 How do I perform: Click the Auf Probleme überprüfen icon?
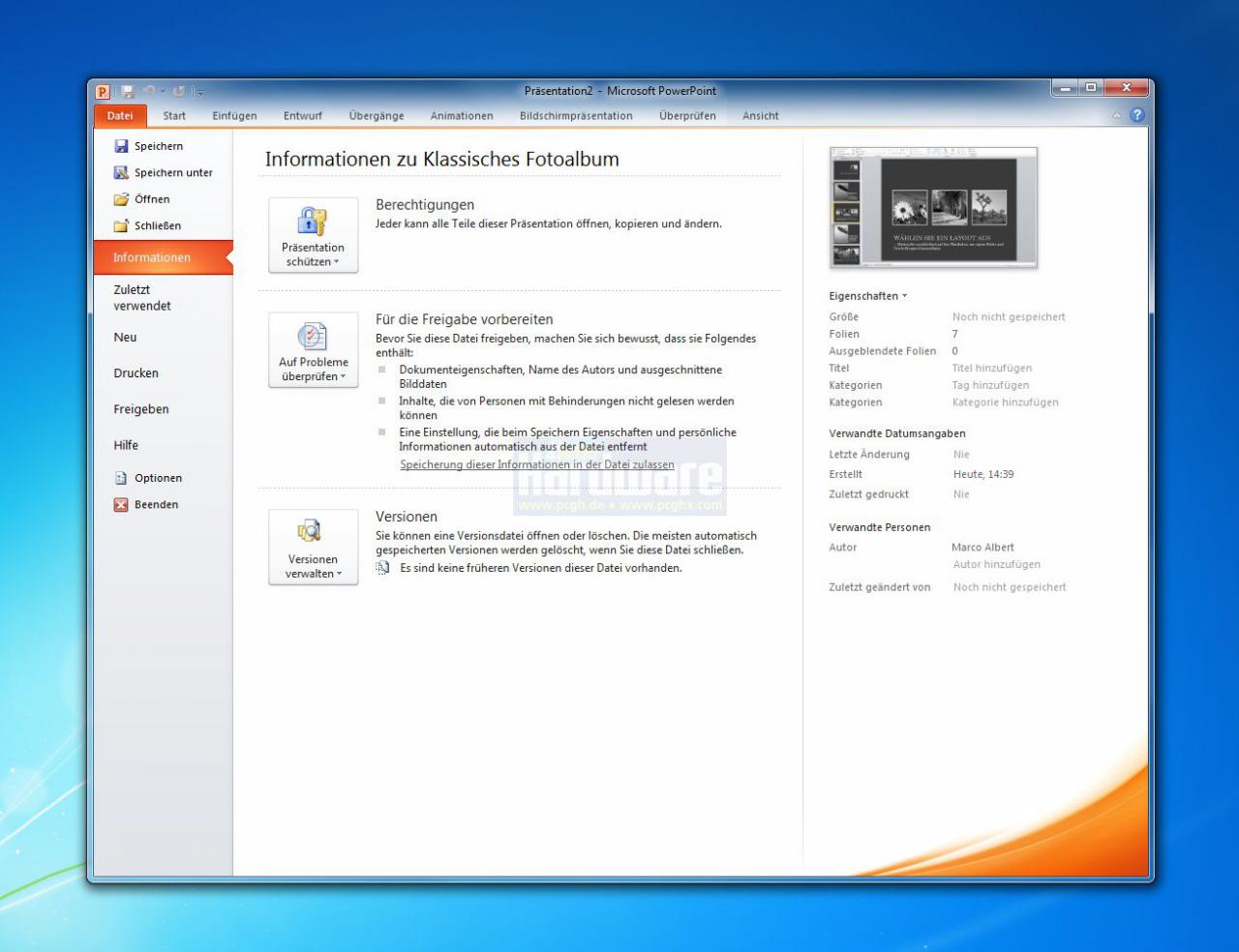point(312,336)
